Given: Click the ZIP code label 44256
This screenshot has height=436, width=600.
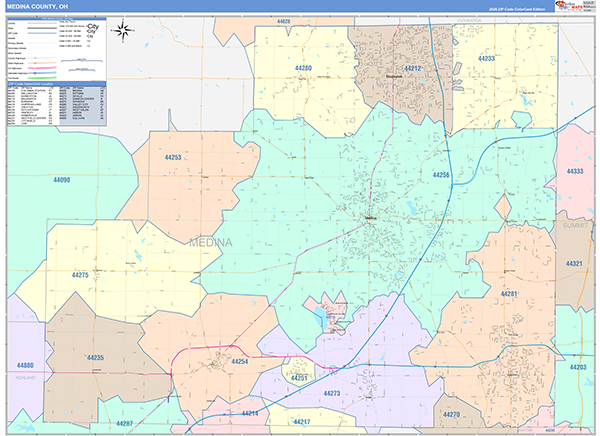Looking at the screenshot, I should coord(441,175).
